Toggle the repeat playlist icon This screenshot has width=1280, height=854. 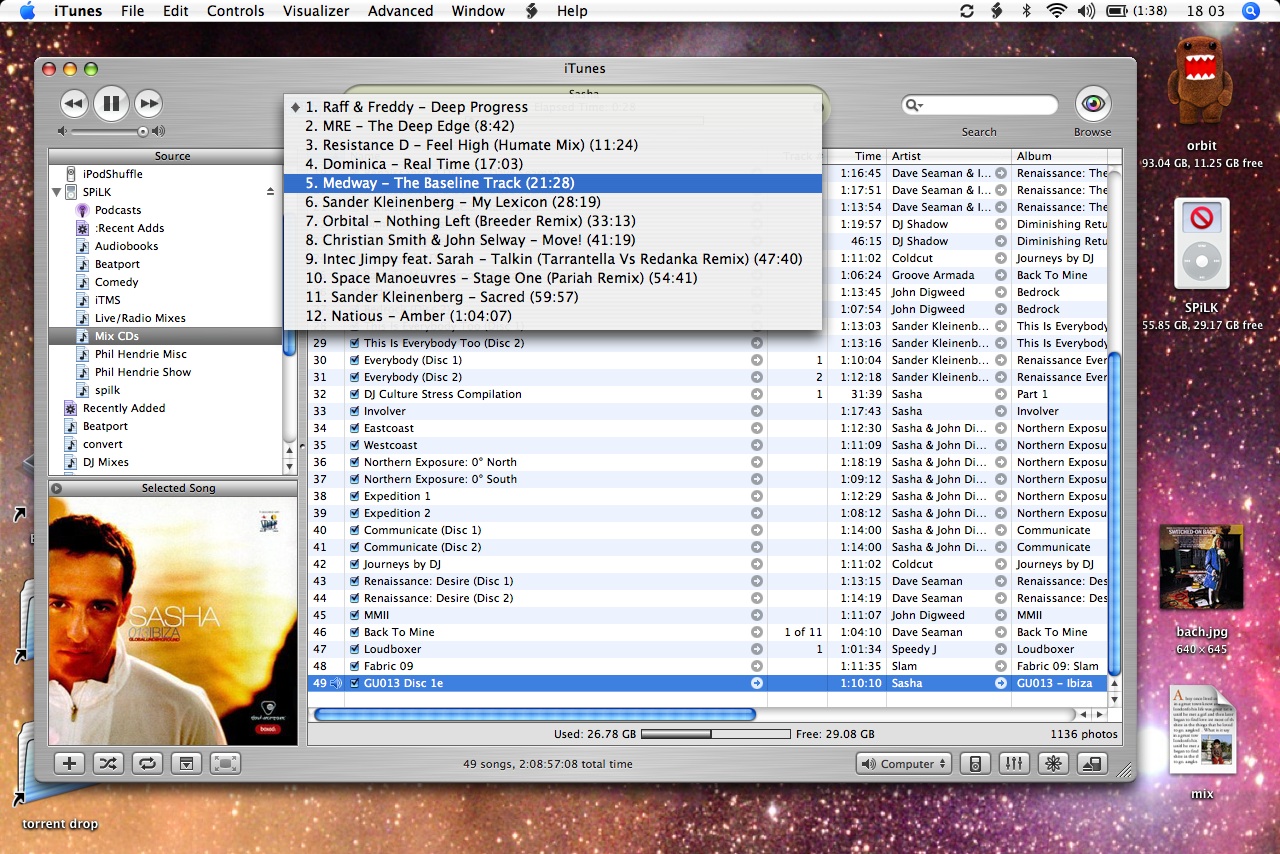(x=147, y=764)
